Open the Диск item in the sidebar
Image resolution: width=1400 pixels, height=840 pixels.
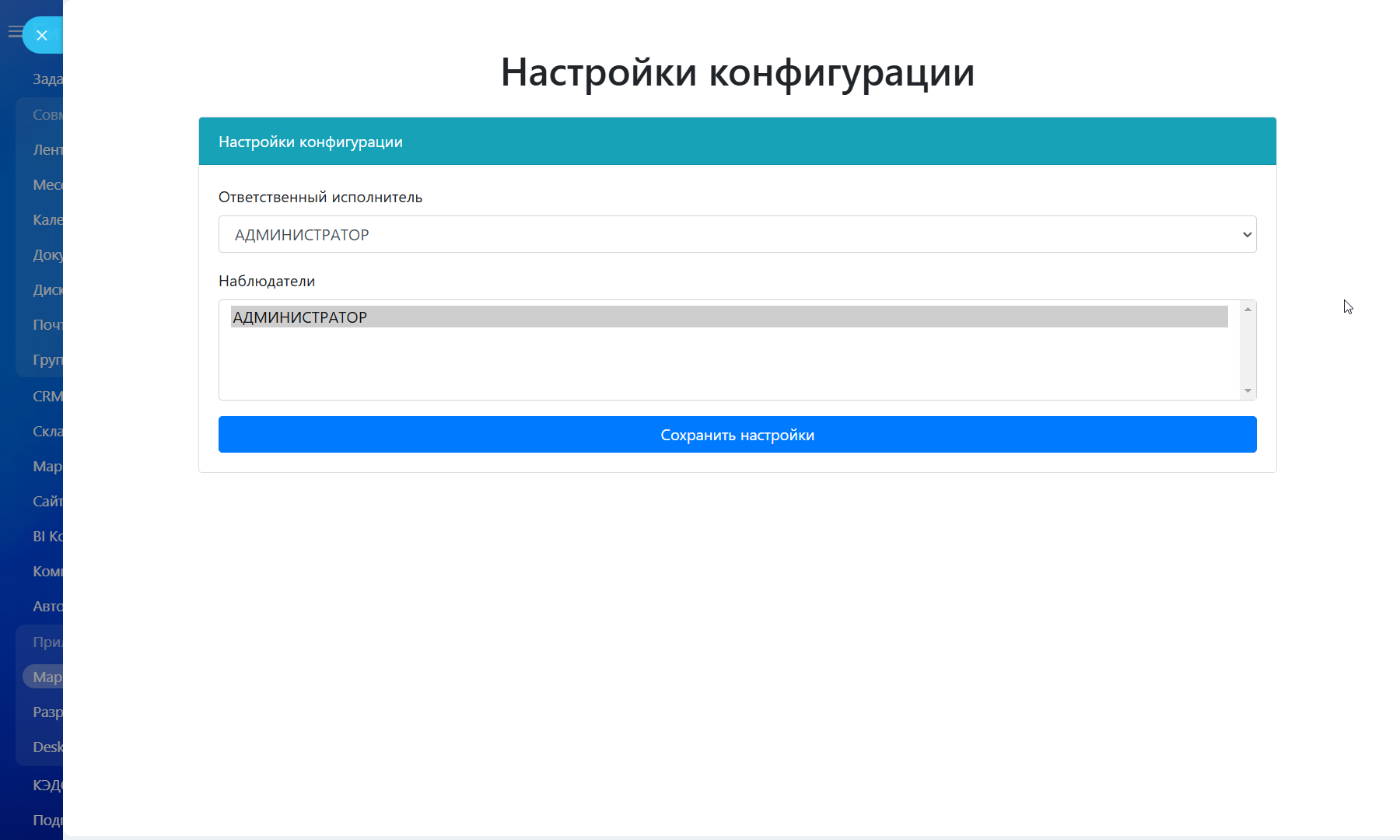tap(47, 289)
